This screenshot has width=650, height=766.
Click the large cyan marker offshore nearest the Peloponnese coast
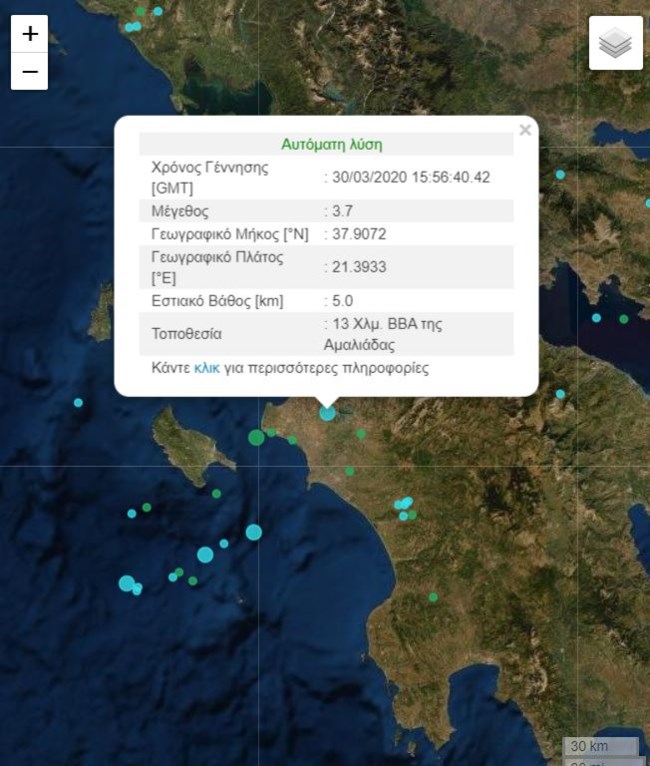coord(254,532)
